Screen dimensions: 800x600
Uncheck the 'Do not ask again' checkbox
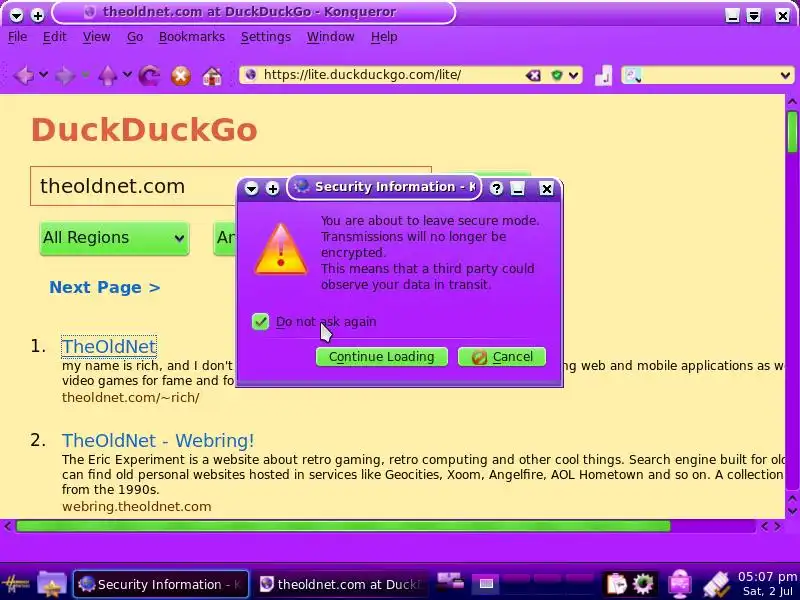[x=260, y=321]
